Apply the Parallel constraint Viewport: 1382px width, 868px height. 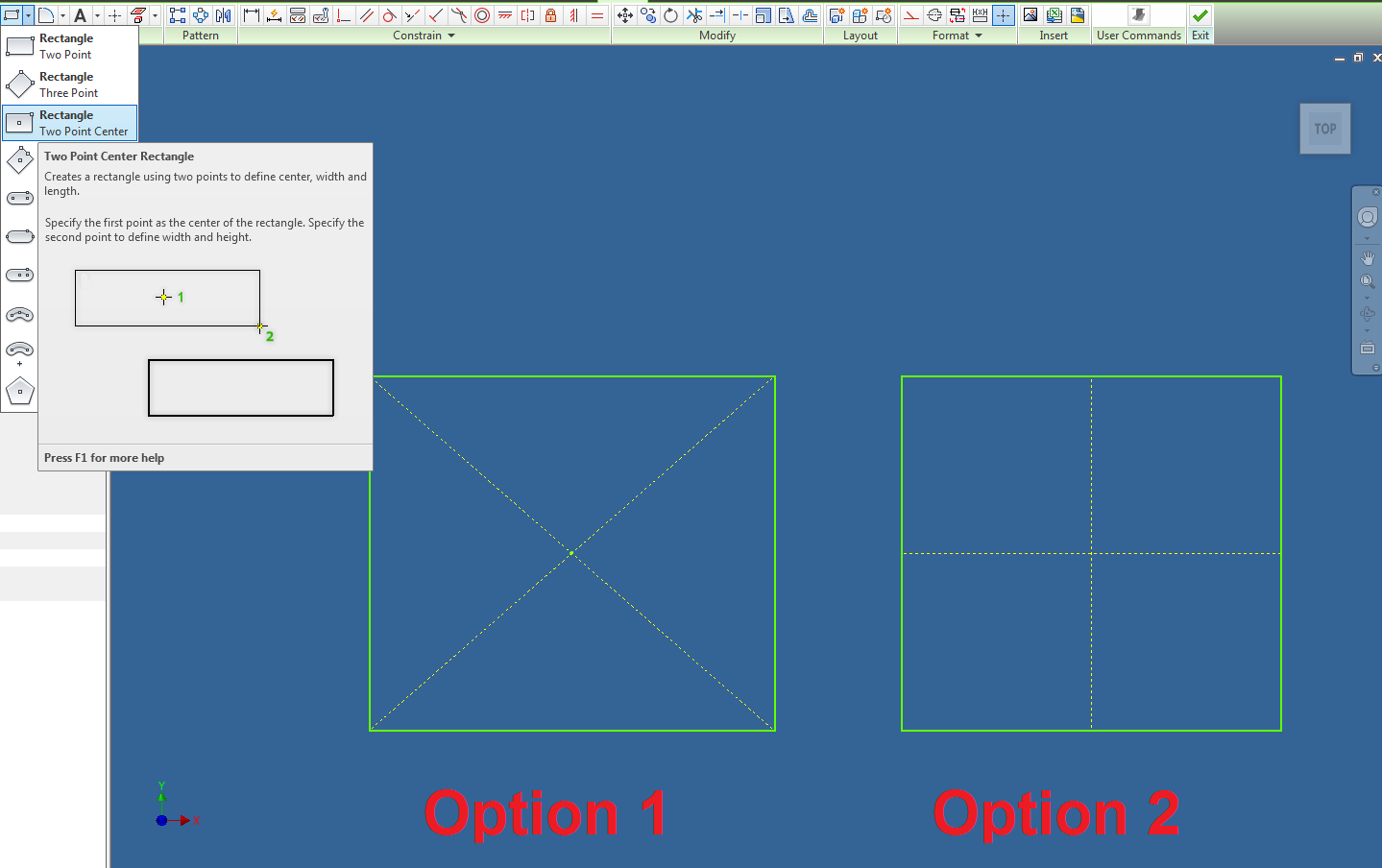click(366, 14)
